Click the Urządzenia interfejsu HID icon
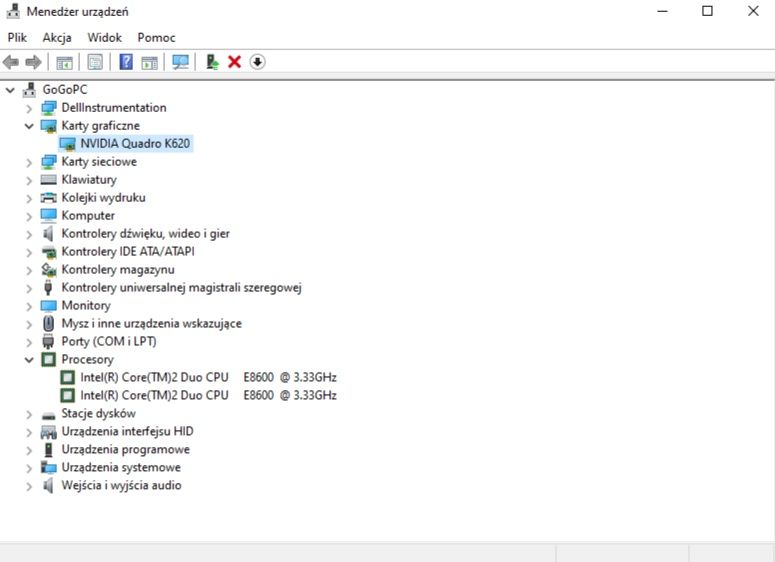775x562 pixels. 48,432
